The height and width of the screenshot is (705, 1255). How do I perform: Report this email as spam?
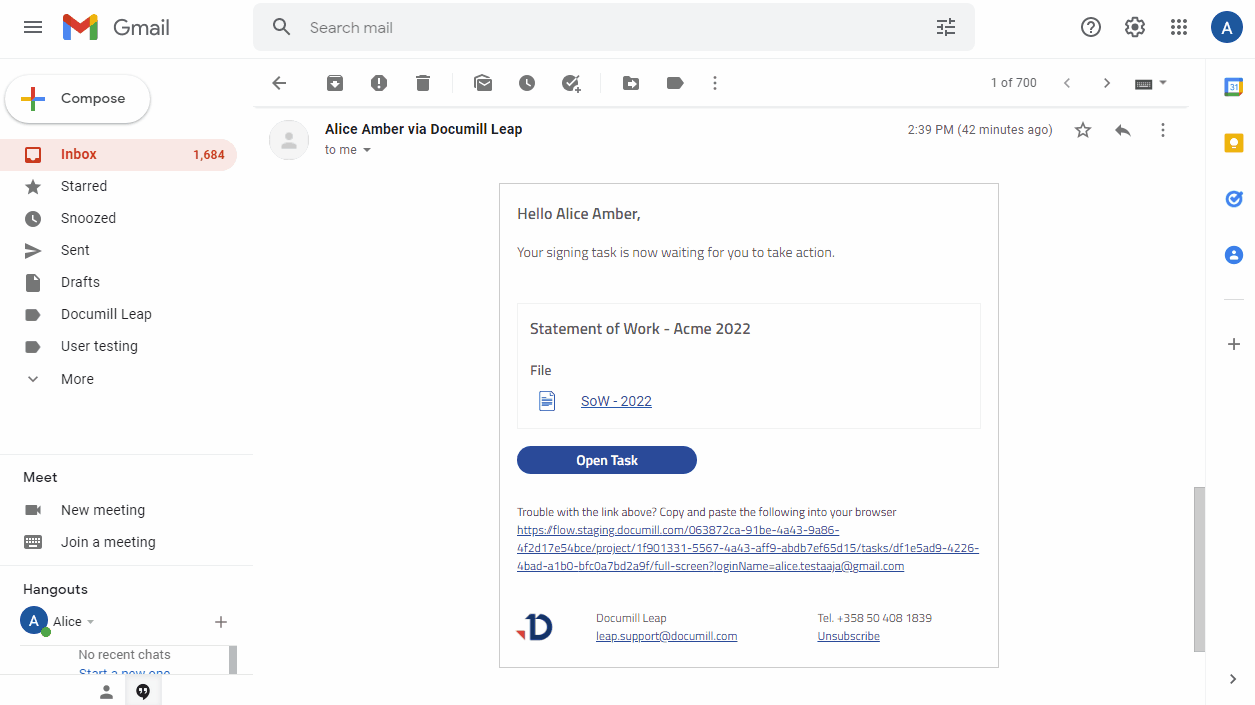[x=379, y=83]
